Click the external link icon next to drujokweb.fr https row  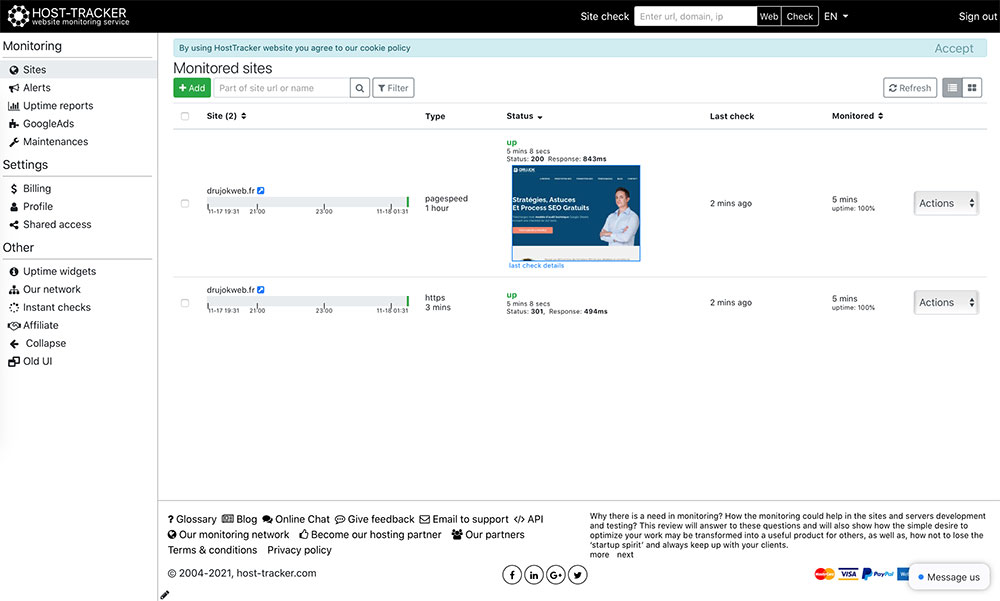click(261, 290)
